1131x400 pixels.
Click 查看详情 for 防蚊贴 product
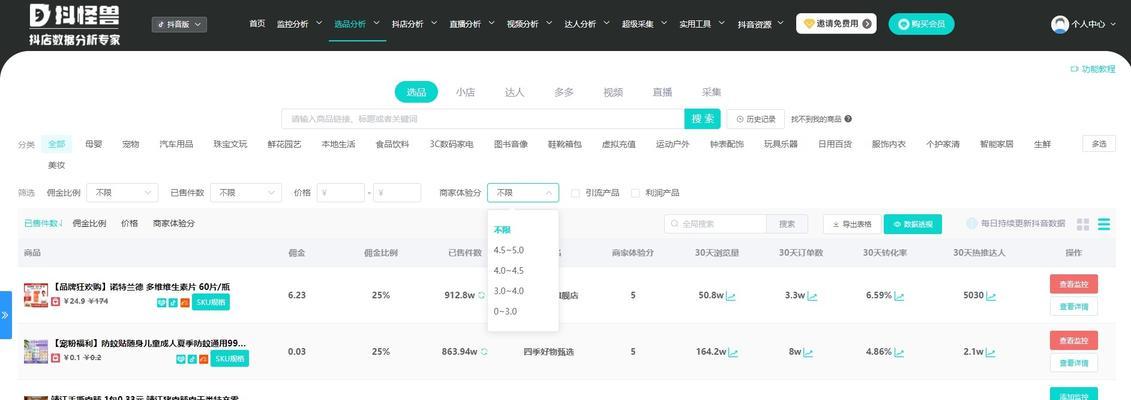coord(1074,363)
